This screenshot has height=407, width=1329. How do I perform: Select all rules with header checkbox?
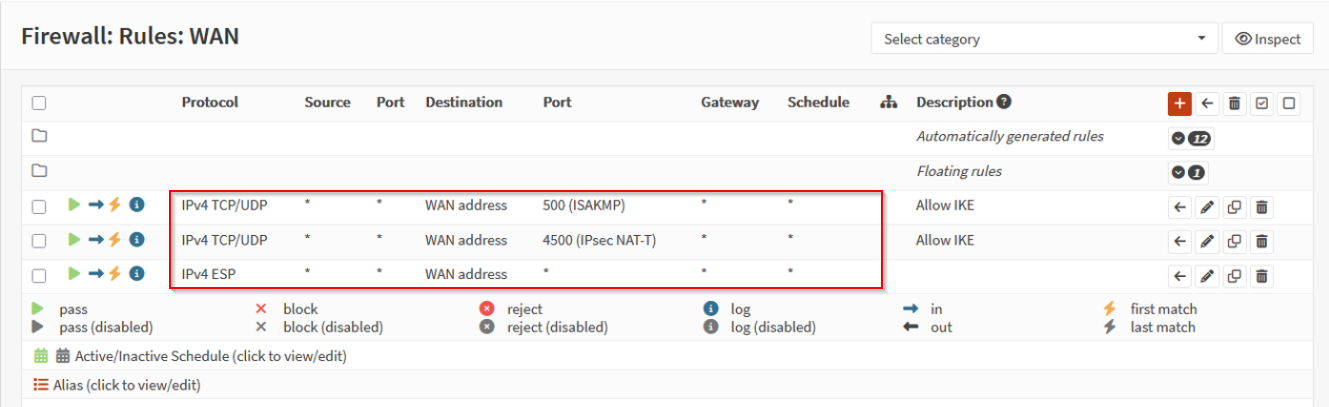pyautogui.click(x=39, y=103)
